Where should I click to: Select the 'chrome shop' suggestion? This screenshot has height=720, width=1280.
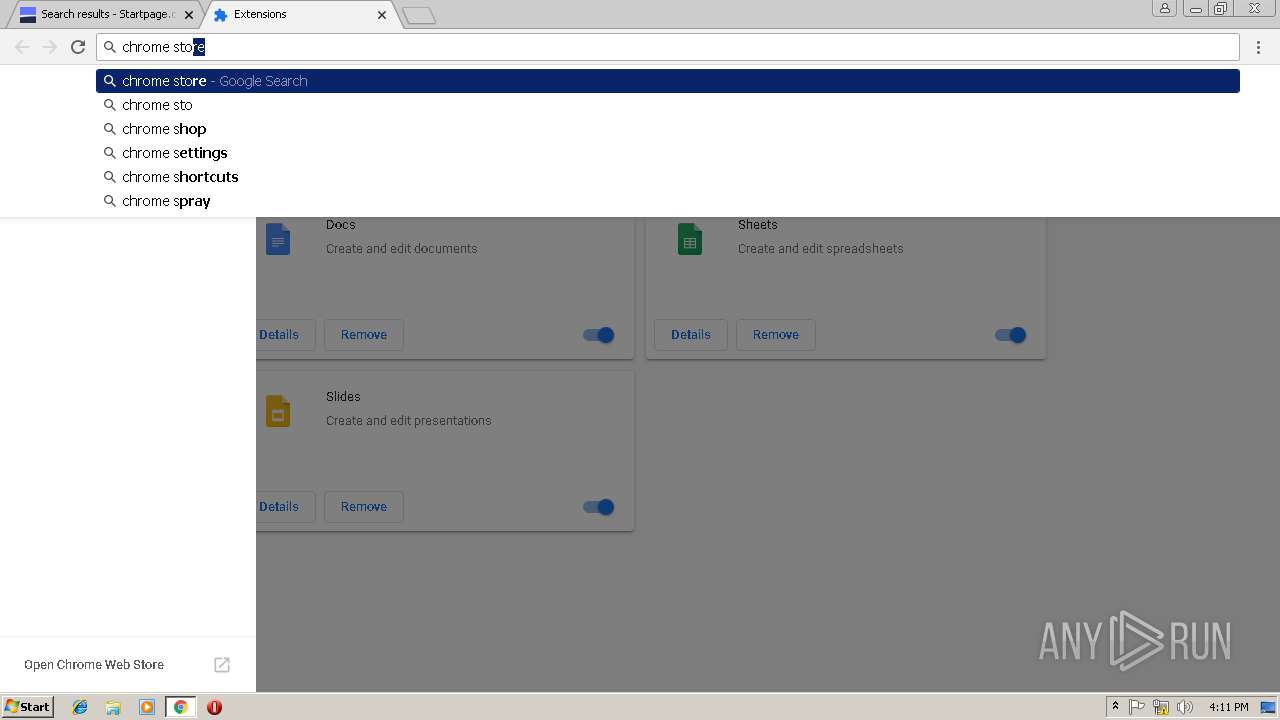(668, 129)
